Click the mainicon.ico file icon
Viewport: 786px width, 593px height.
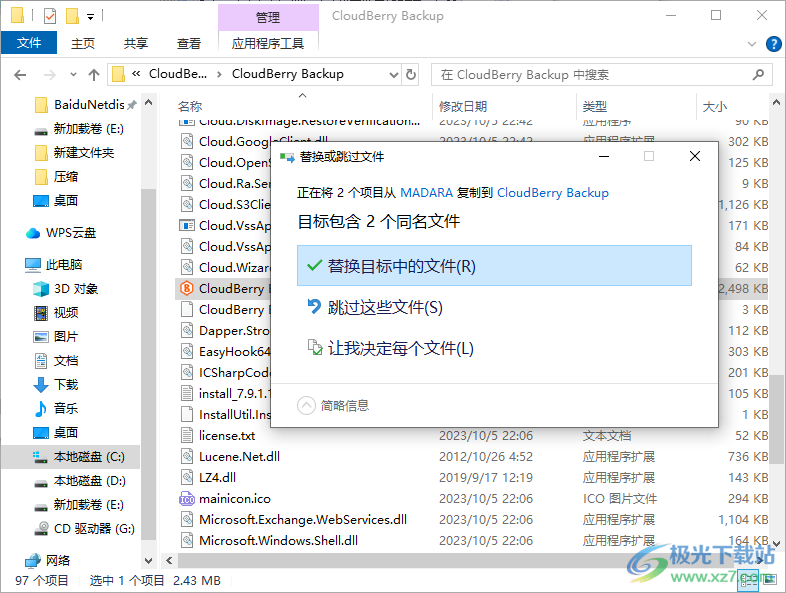[186, 499]
